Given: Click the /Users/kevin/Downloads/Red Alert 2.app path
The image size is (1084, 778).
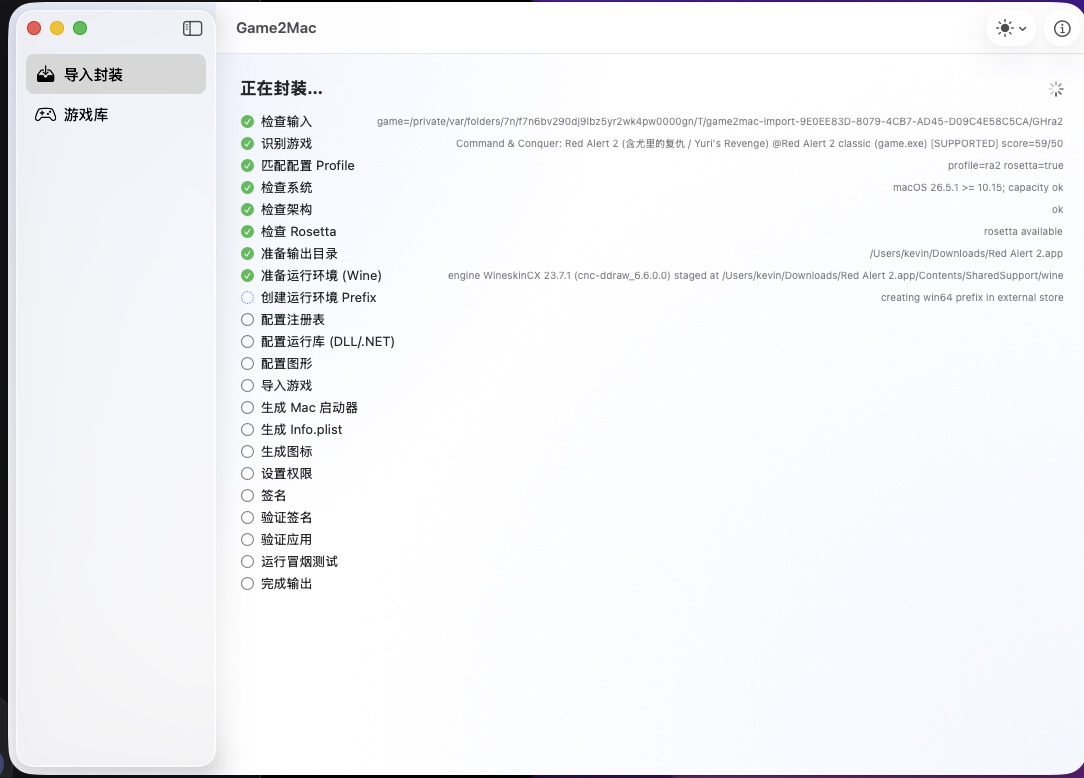Looking at the screenshot, I should (x=966, y=254).
